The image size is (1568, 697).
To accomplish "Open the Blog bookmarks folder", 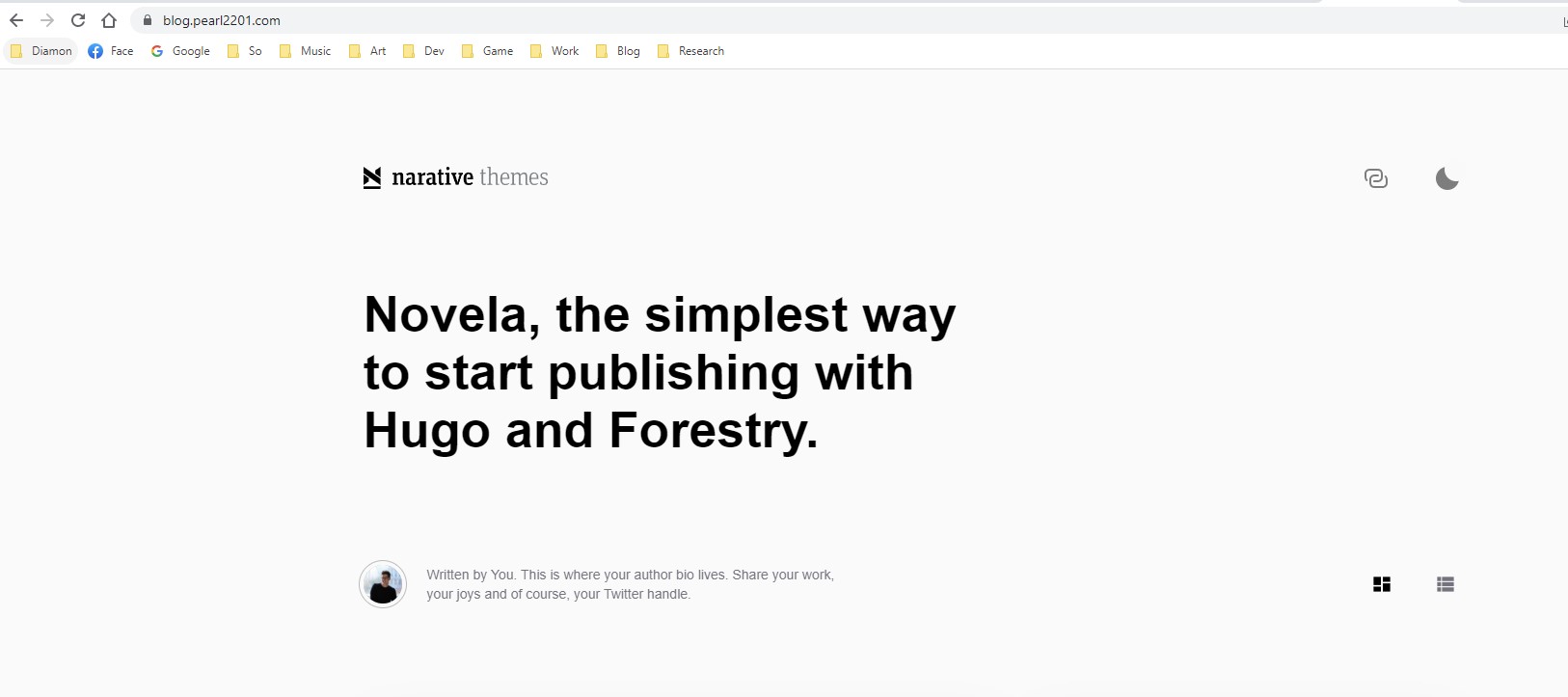I will point(618,51).
